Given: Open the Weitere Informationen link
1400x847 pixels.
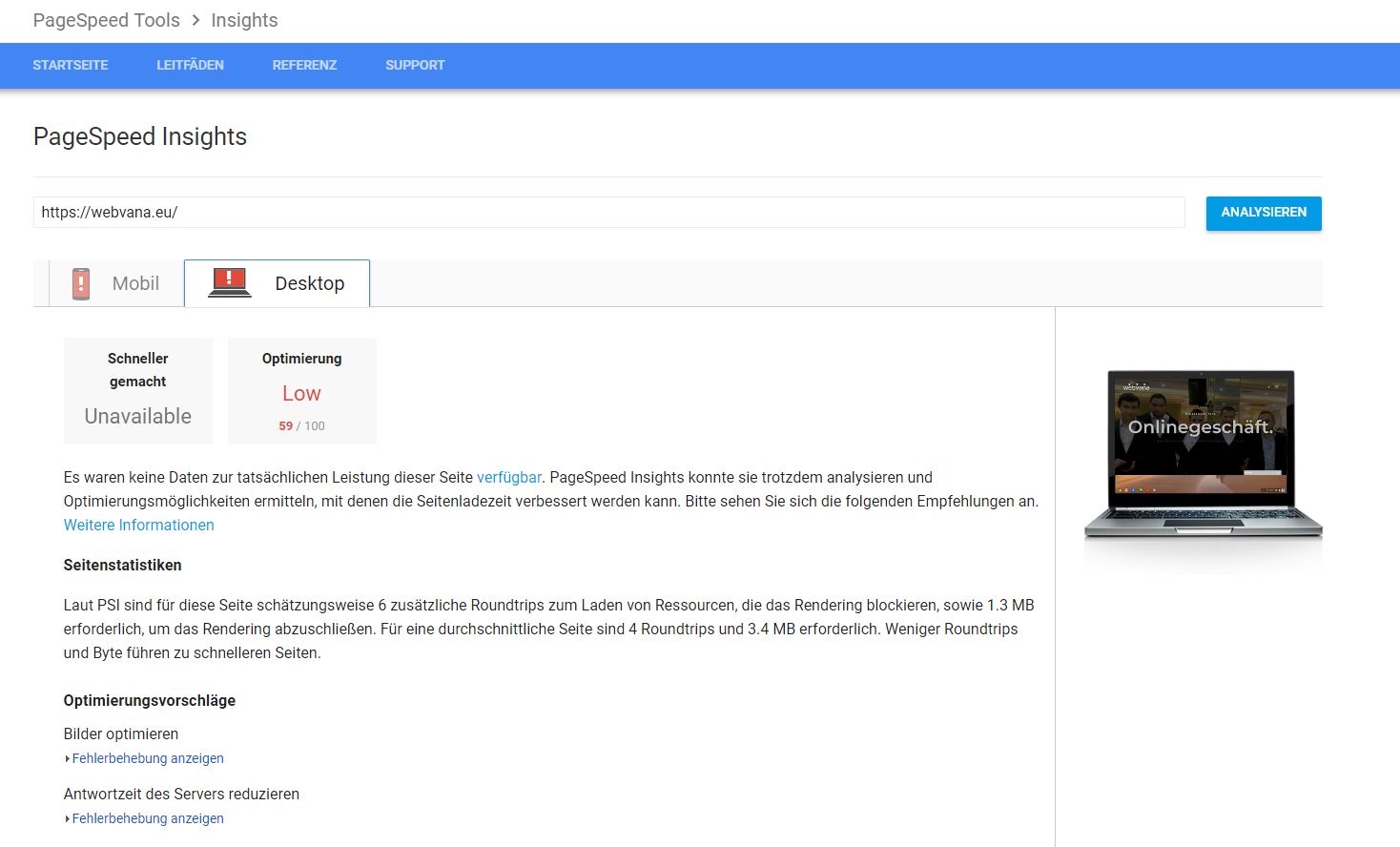Looking at the screenshot, I should [138, 525].
